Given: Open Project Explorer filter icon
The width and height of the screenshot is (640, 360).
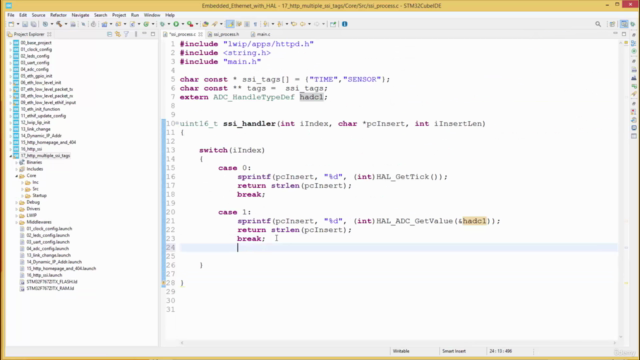Looking at the screenshot, I should point(127,34).
